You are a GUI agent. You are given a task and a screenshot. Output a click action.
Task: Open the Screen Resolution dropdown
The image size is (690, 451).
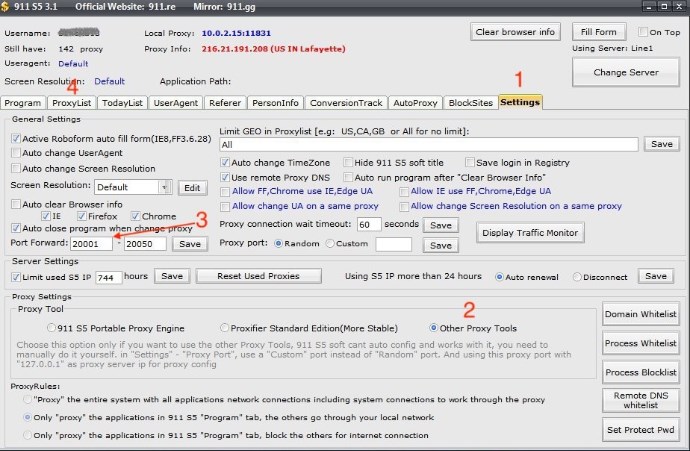[x=164, y=187]
